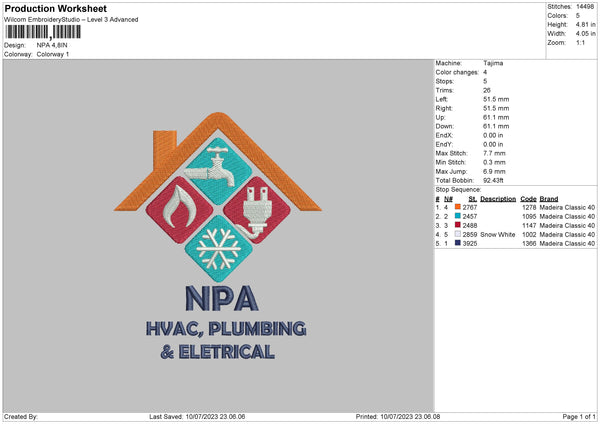Click the 'Stop Sequence:' label

[x=458, y=189]
